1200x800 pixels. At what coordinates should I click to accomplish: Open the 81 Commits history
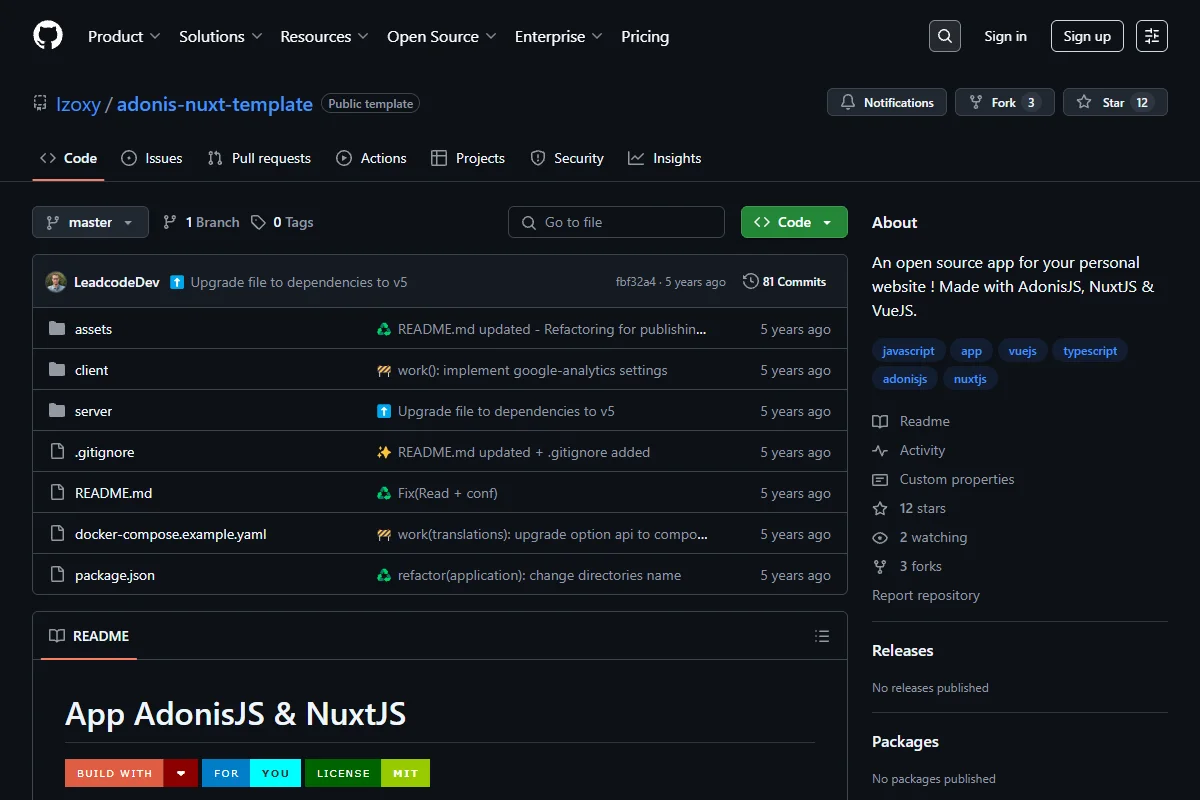point(785,282)
